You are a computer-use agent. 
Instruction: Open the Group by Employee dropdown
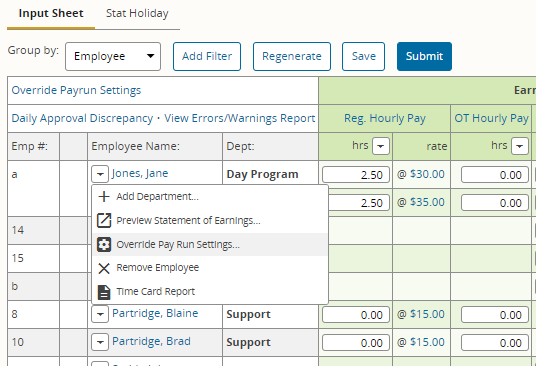[113, 56]
